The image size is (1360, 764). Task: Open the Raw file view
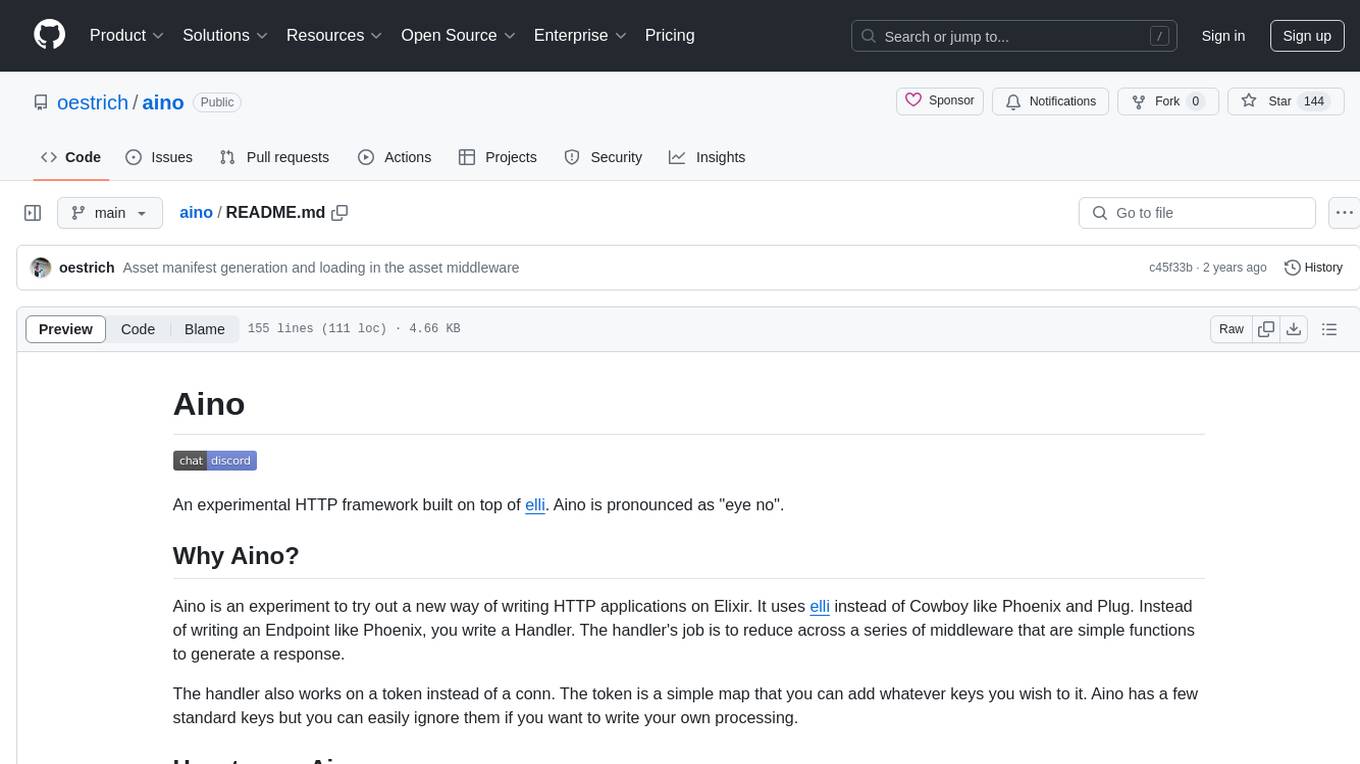1231,329
